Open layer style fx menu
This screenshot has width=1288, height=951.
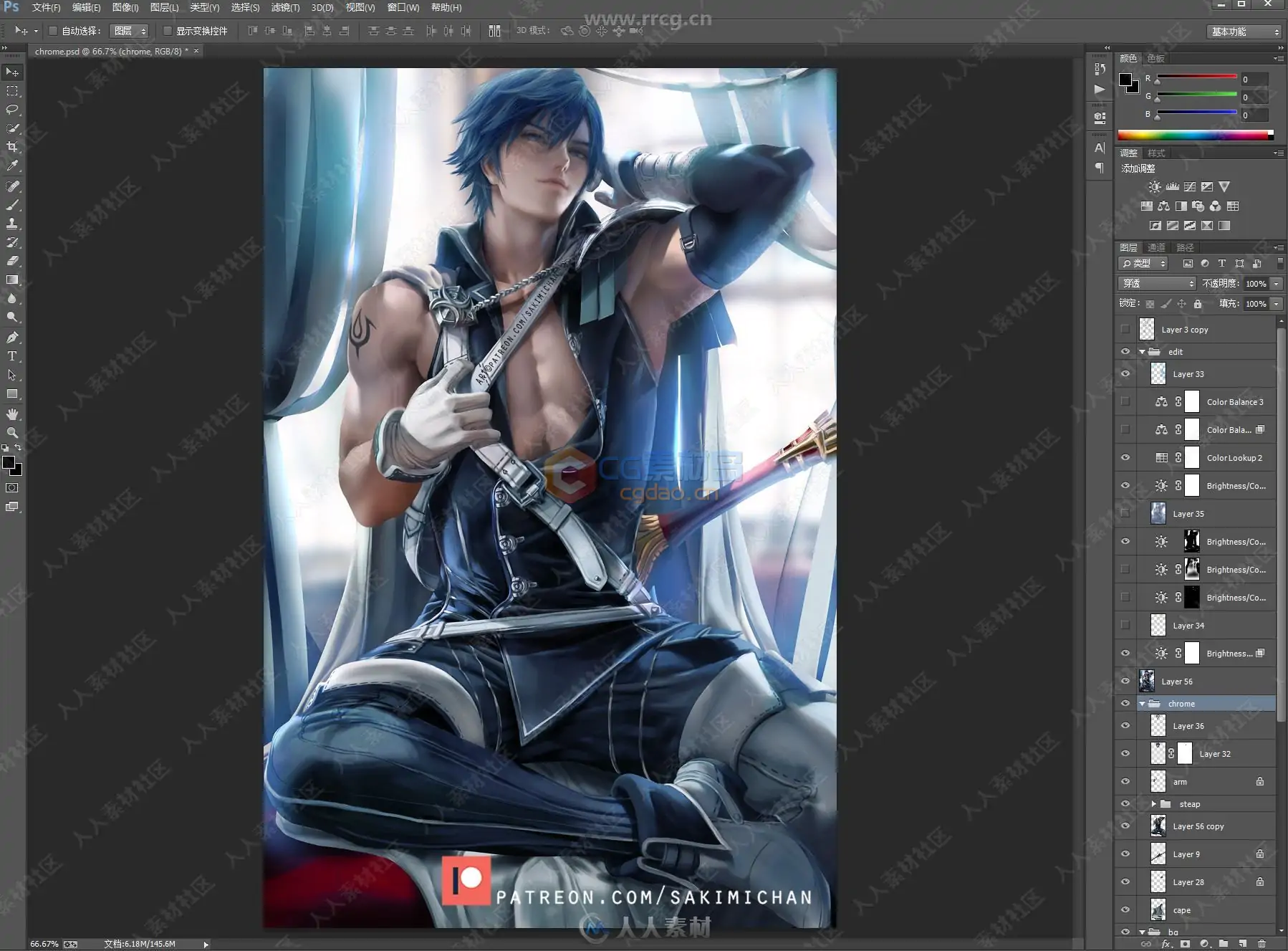1166,944
